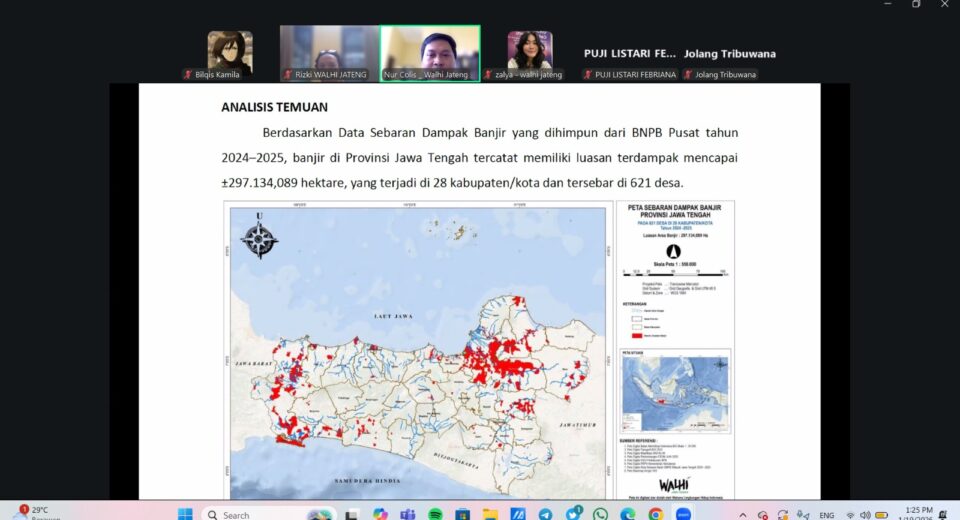This screenshot has width=960, height=520.
Task: Open Microsoft Teams from the taskbar
Action: point(407,514)
